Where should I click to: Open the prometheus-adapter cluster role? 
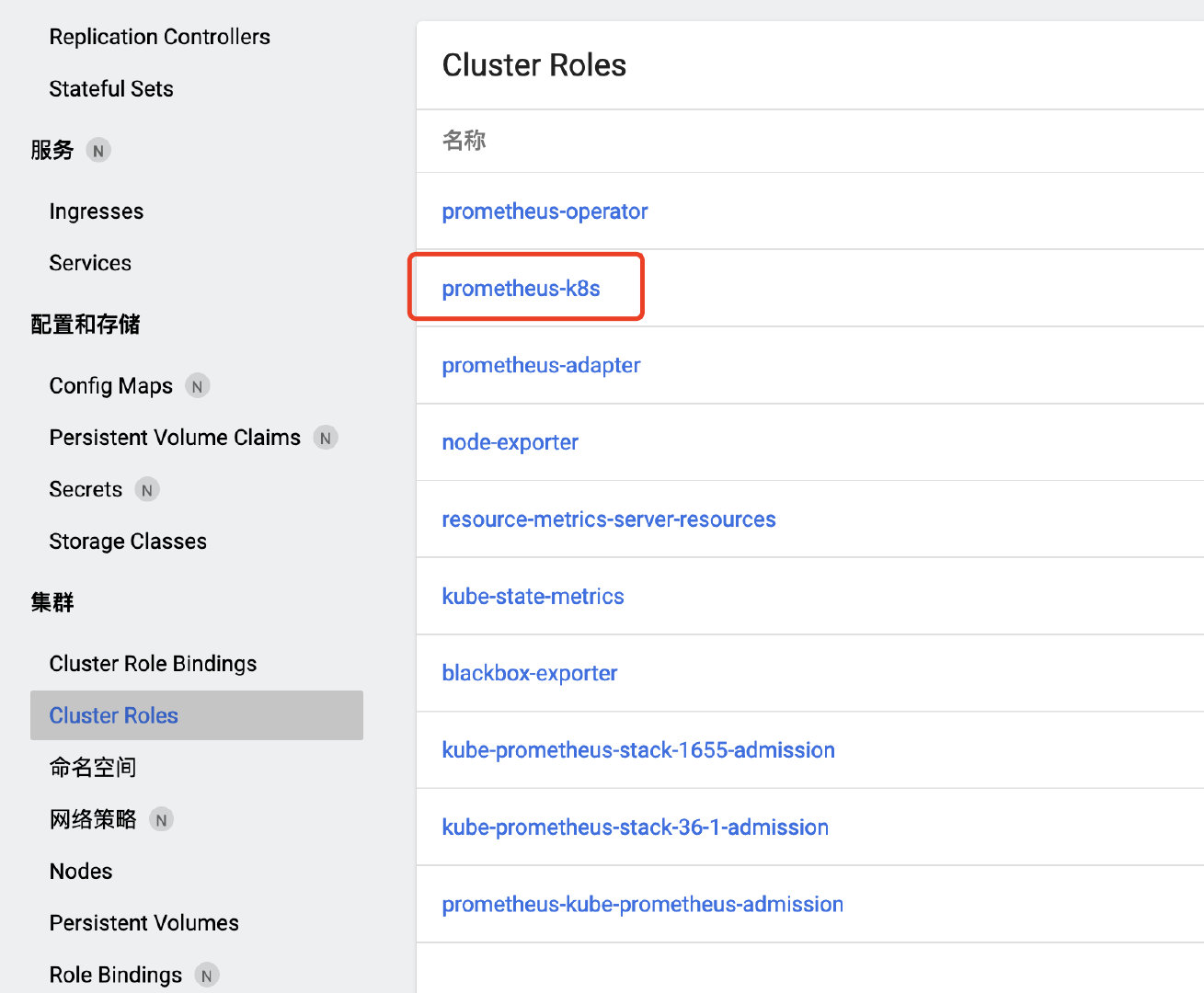(541, 365)
